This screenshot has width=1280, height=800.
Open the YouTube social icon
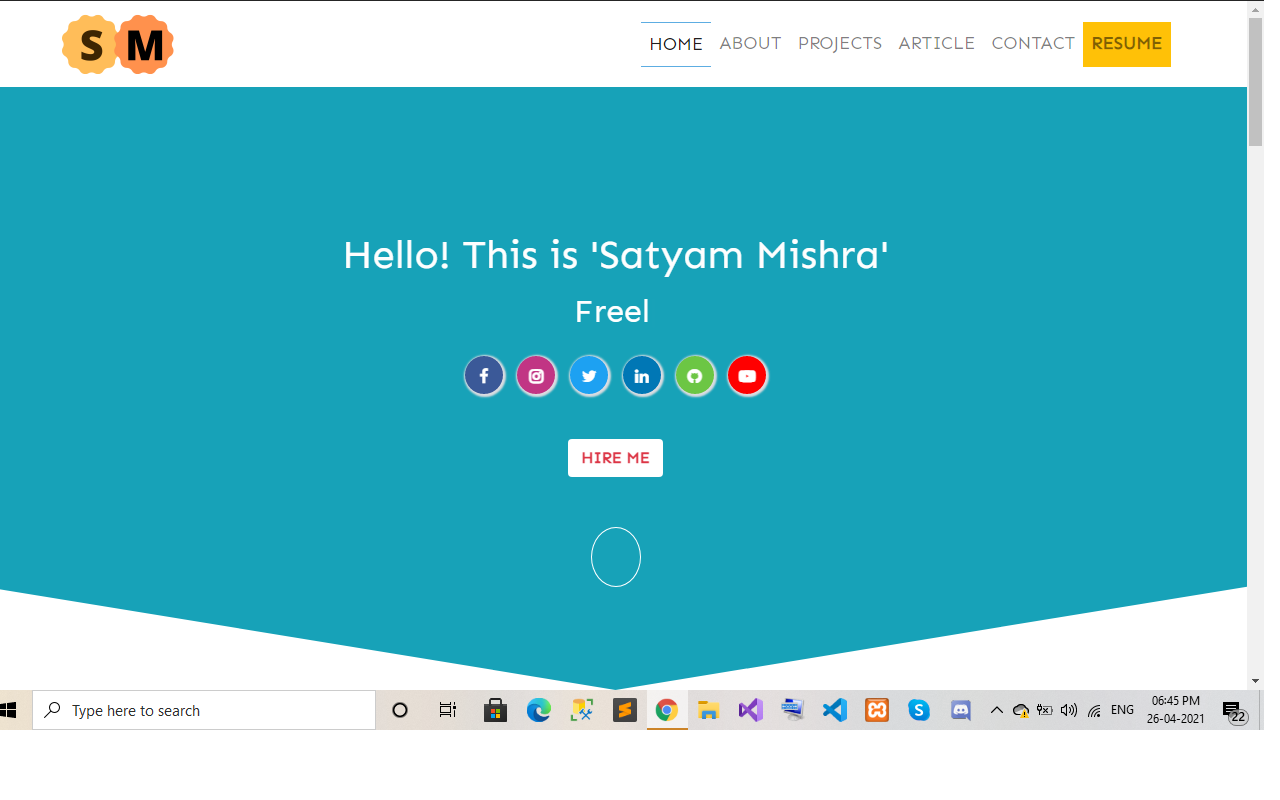[x=747, y=376]
